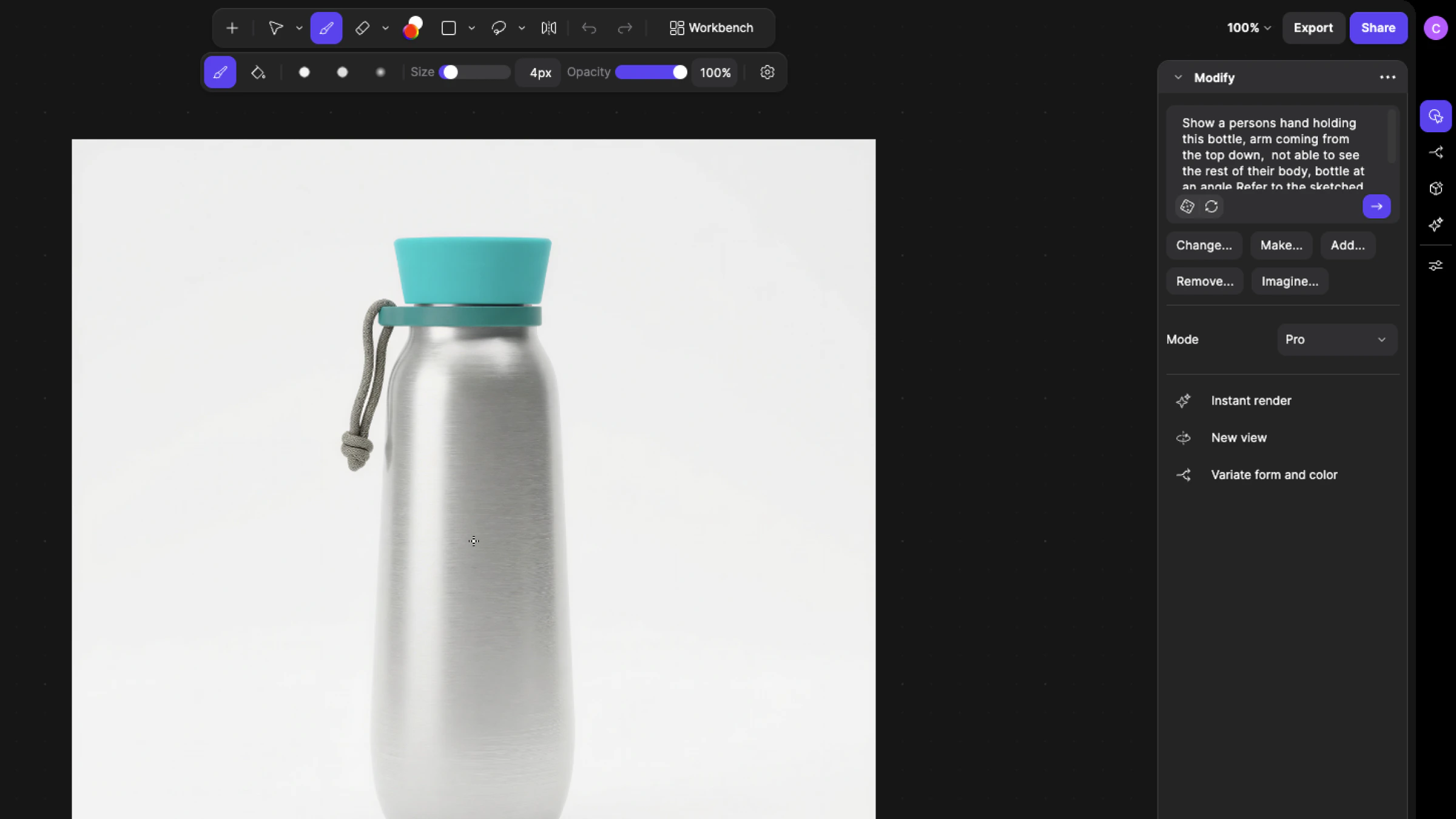Select the paint bucket fill tool
The image size is (1456, 819).
click(x=258, y=73)
